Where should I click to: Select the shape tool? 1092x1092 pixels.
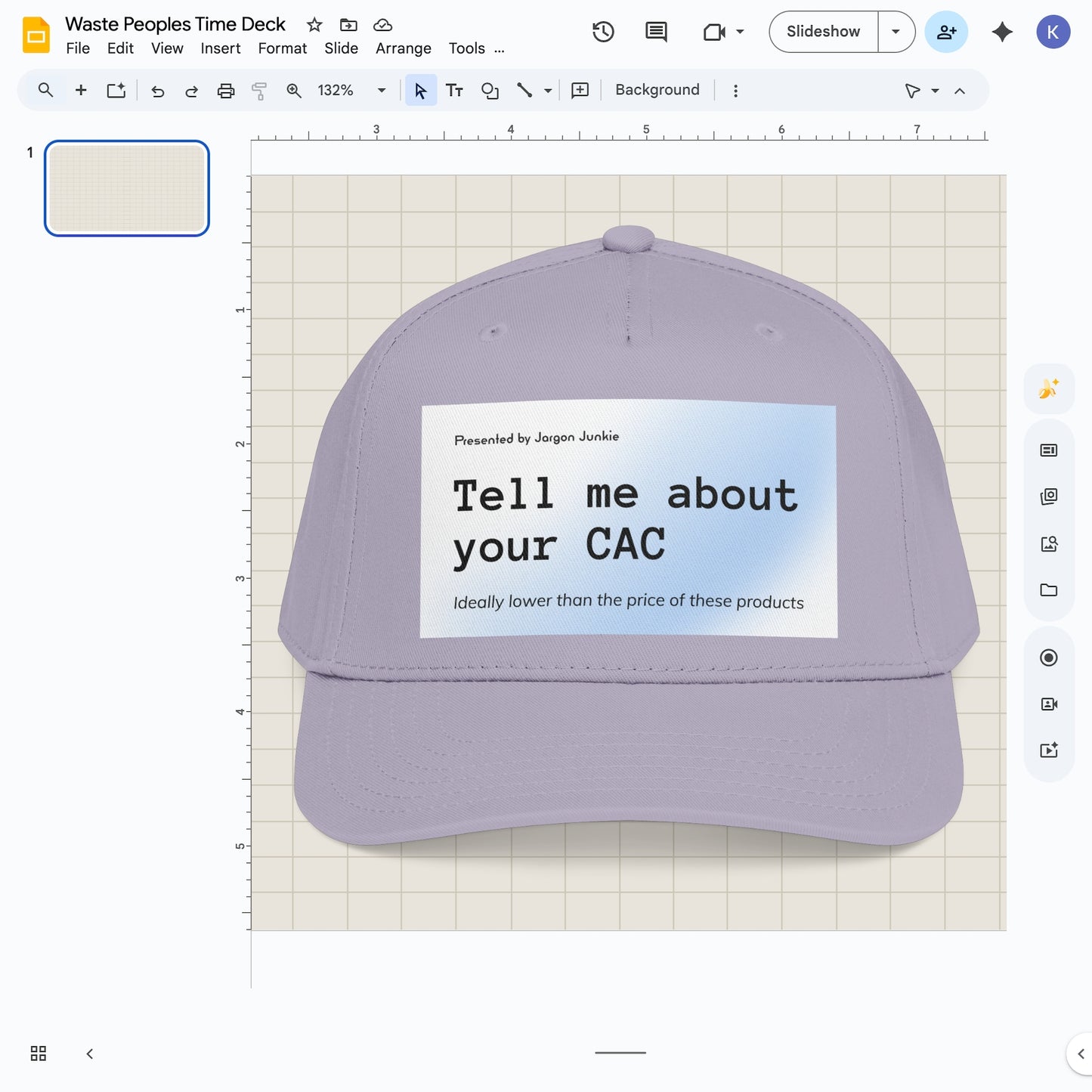click(x=490, y=90)
